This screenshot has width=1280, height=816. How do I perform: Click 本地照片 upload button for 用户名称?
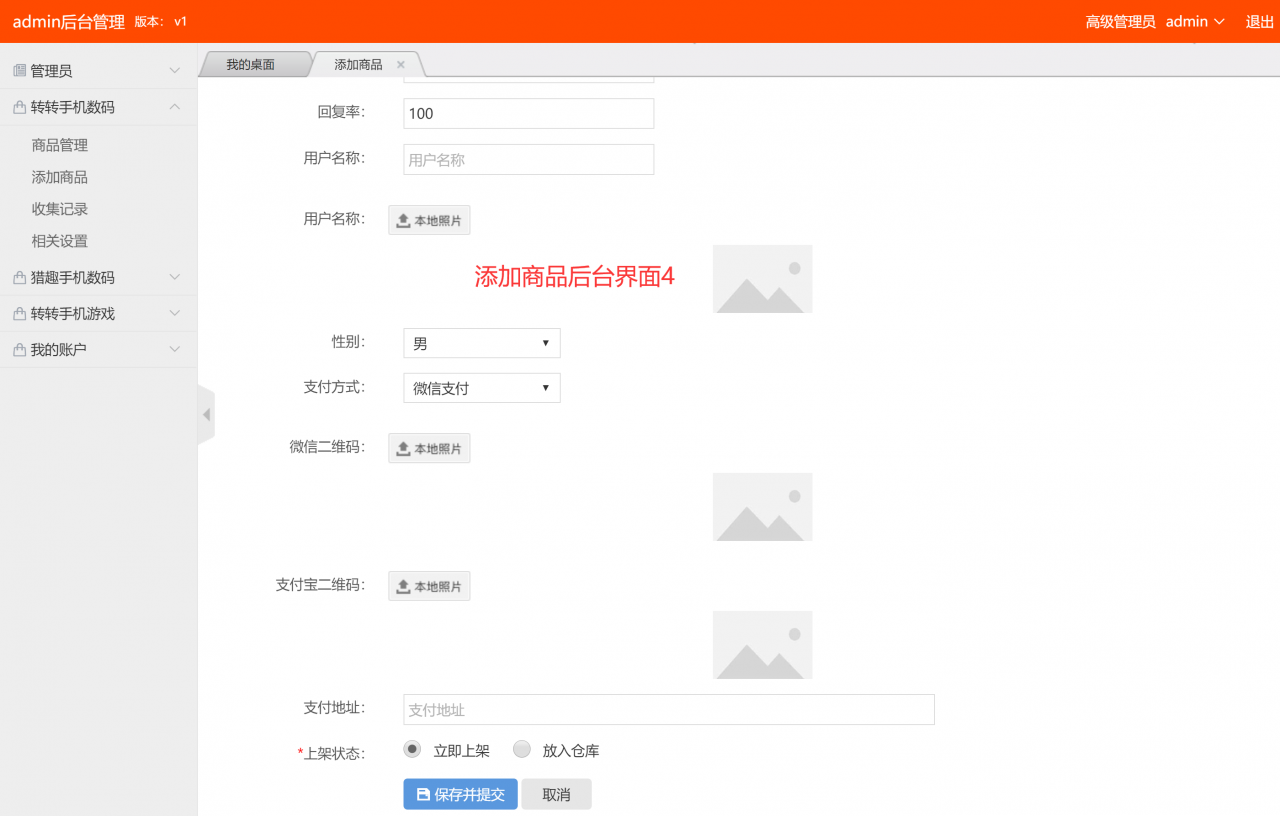[x=429, y=220]
